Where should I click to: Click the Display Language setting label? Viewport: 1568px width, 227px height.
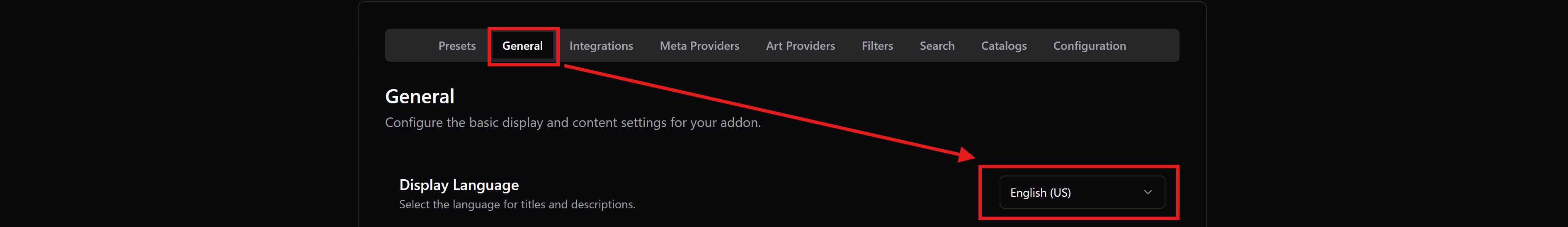click(459, 185)
